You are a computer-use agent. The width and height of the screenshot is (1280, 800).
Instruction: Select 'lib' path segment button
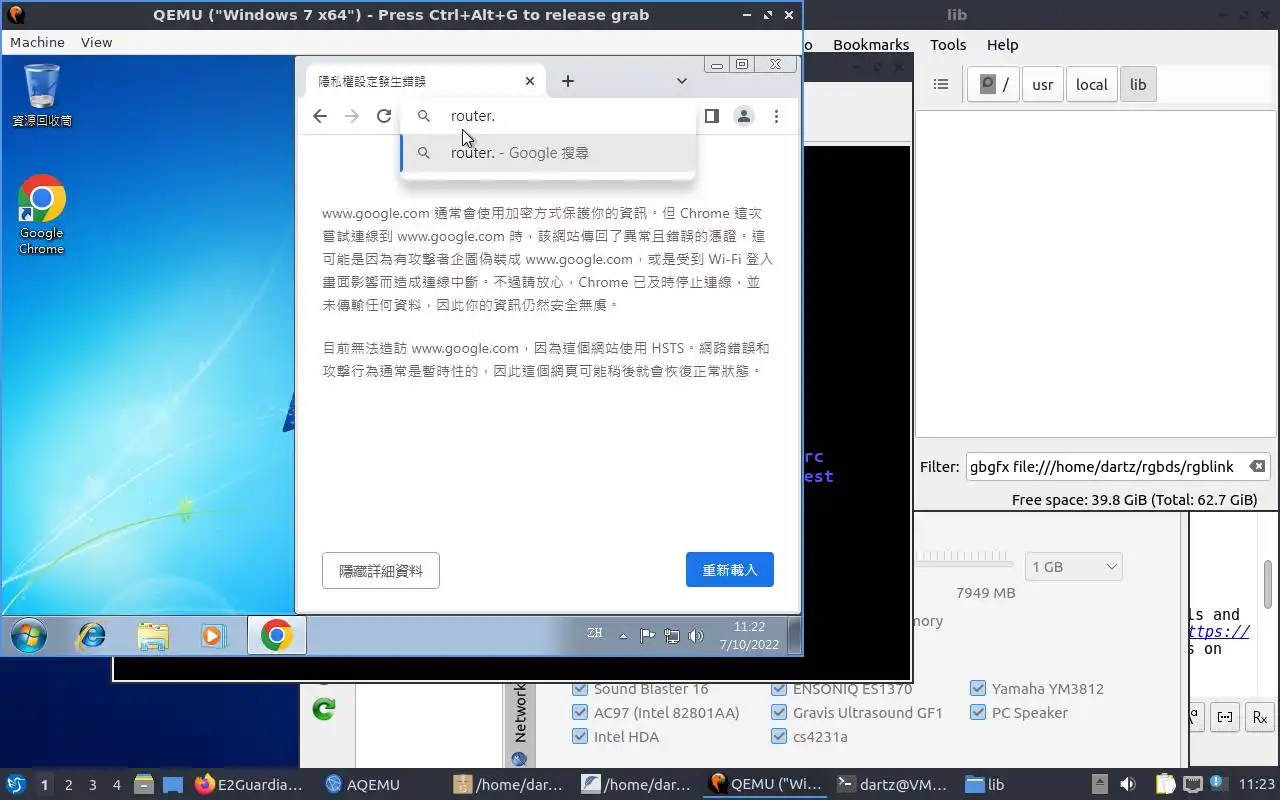[1138, 84]
